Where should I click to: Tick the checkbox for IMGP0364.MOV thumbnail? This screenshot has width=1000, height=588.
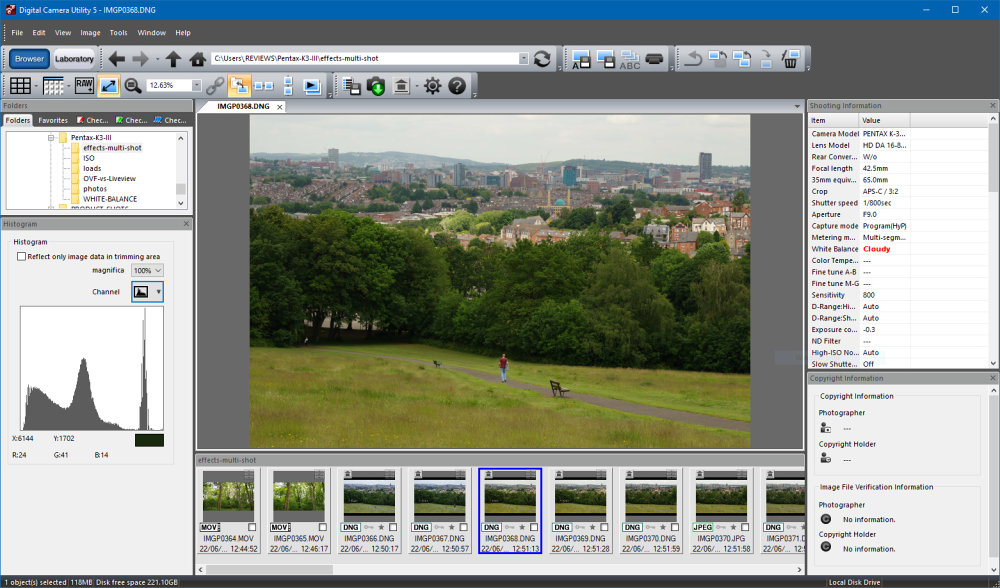pos(252,527)
